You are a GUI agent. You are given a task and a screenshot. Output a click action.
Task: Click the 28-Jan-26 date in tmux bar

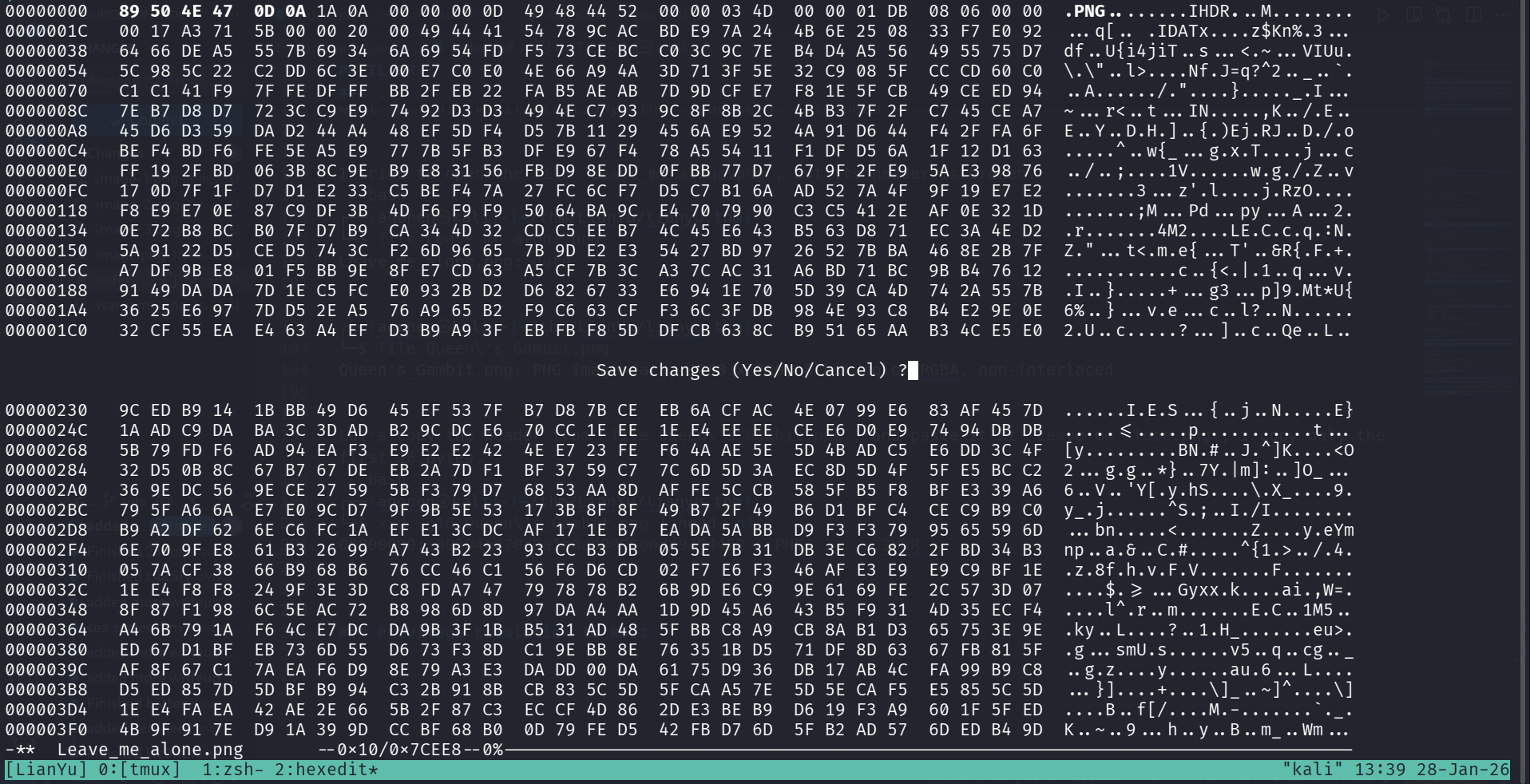[1463, 770]
